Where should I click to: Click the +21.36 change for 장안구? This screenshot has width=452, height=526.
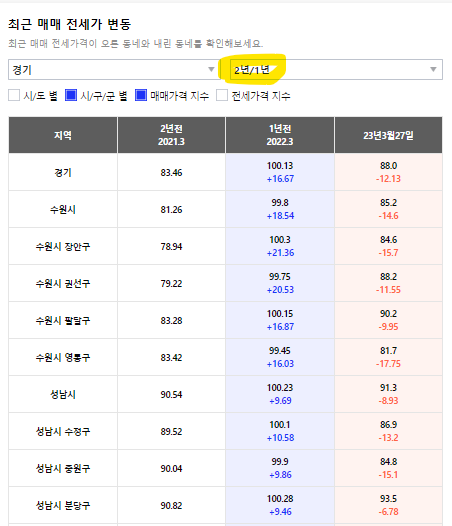pos(280,253)
